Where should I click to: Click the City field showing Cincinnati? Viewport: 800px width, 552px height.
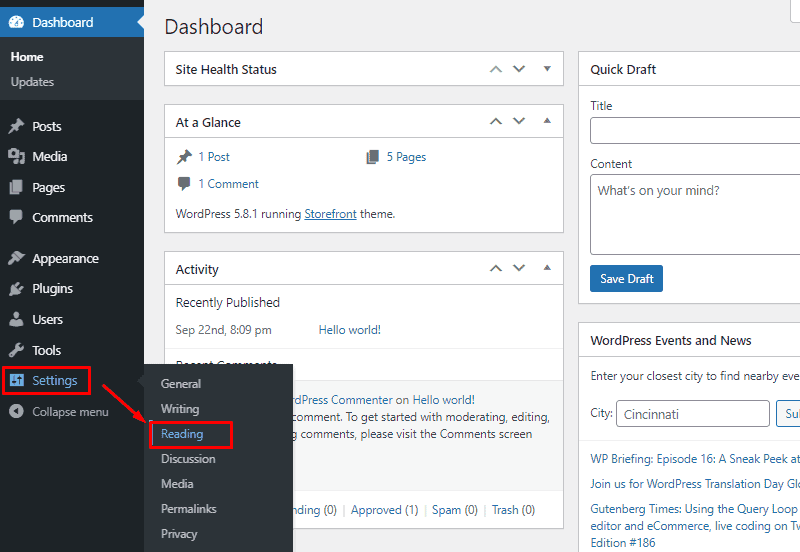(x=693, y=414)
